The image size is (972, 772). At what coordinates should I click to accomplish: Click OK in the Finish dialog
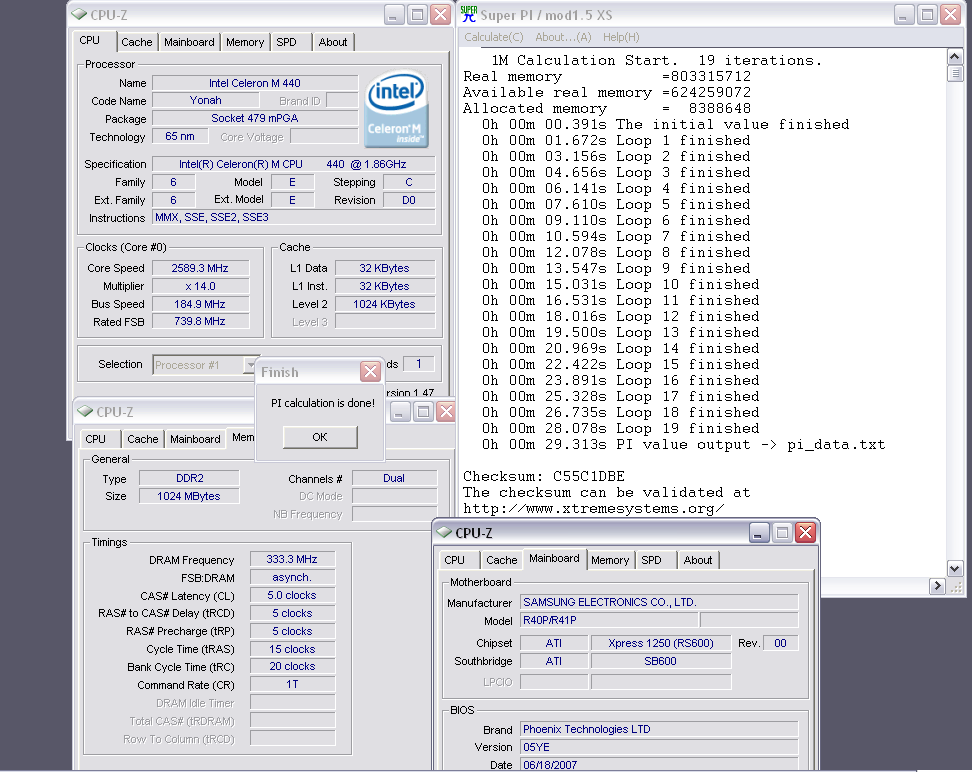pos(320,437)
